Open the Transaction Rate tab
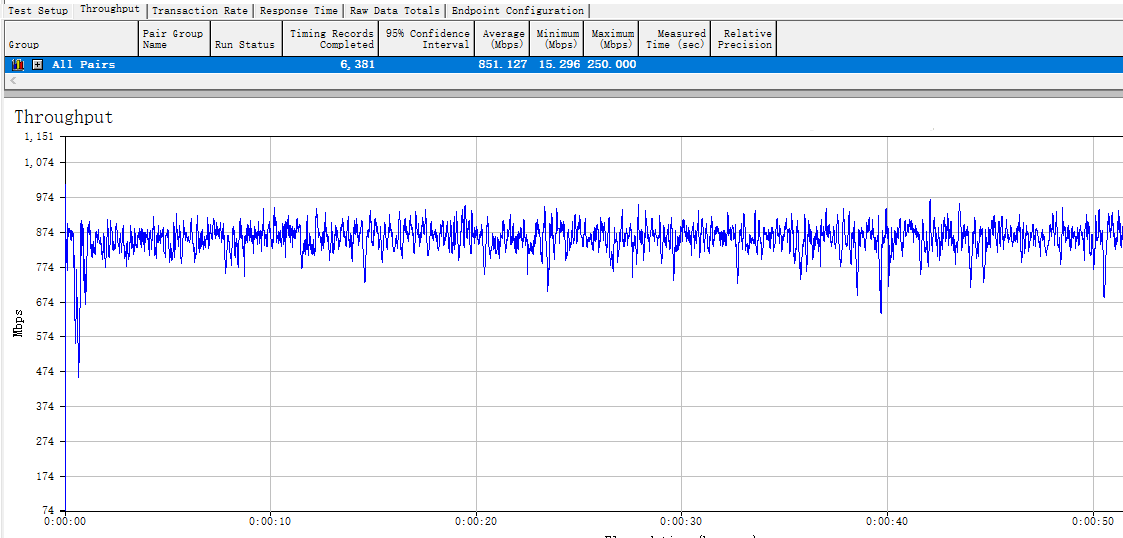The width and height of the screenshot is (1123, 538). [x=199, y=11]
